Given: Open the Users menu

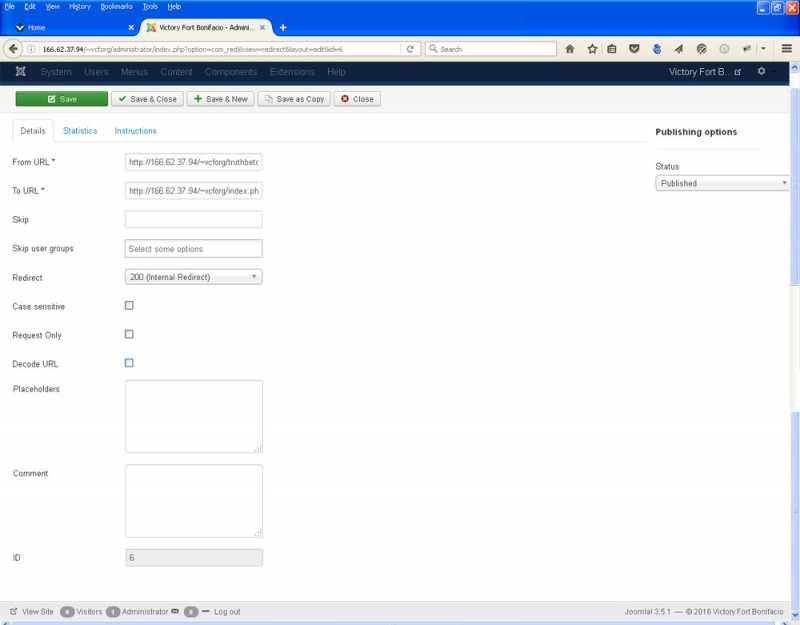Looking at the screenshot, I should (x=96, y=72).
